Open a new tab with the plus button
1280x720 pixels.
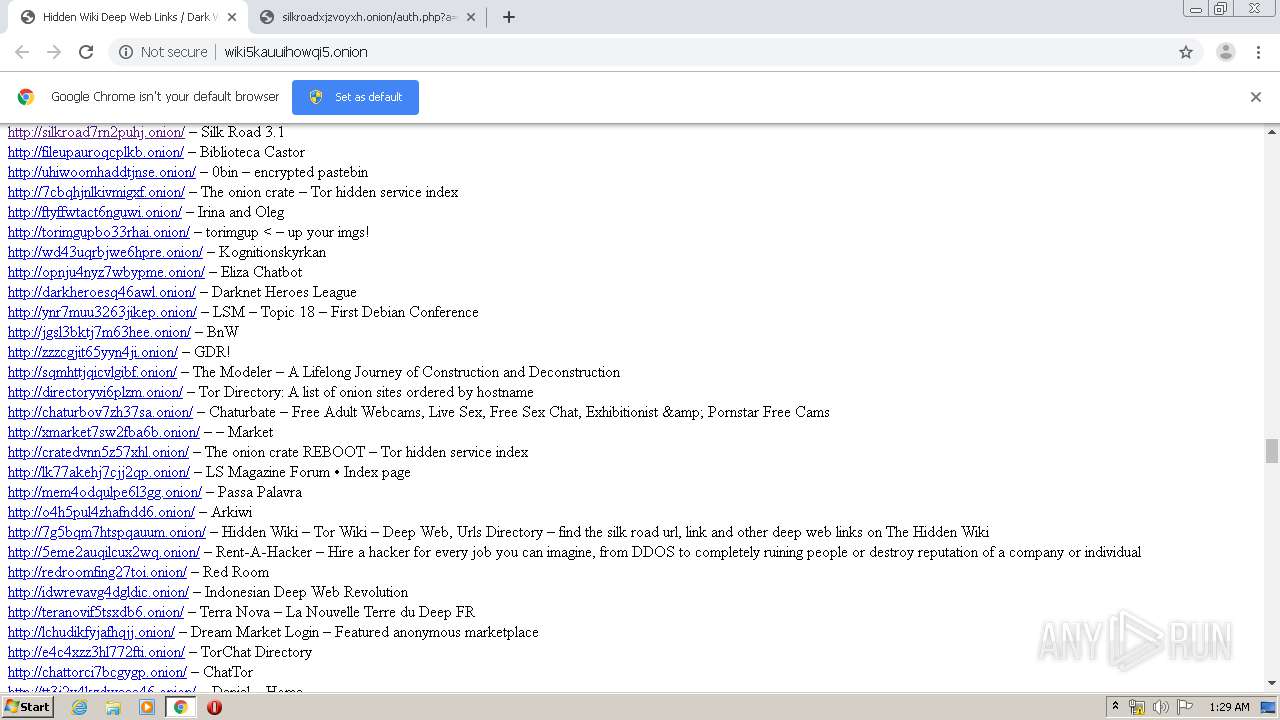pos(508,17)
